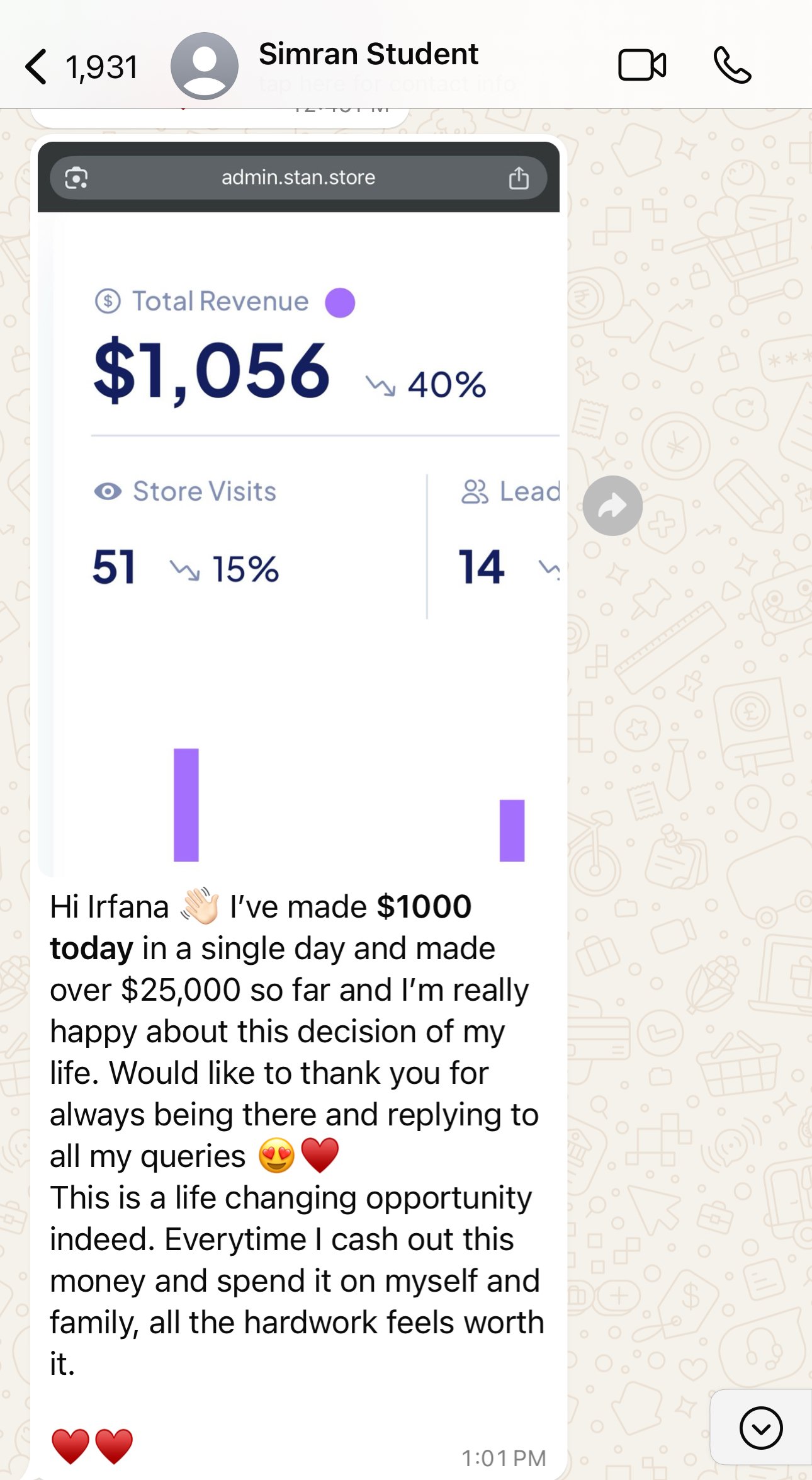Viewport: 812px width, 1480px height.
Task: Tap the 1:01 PM message timestamp
Action: 504,1457
